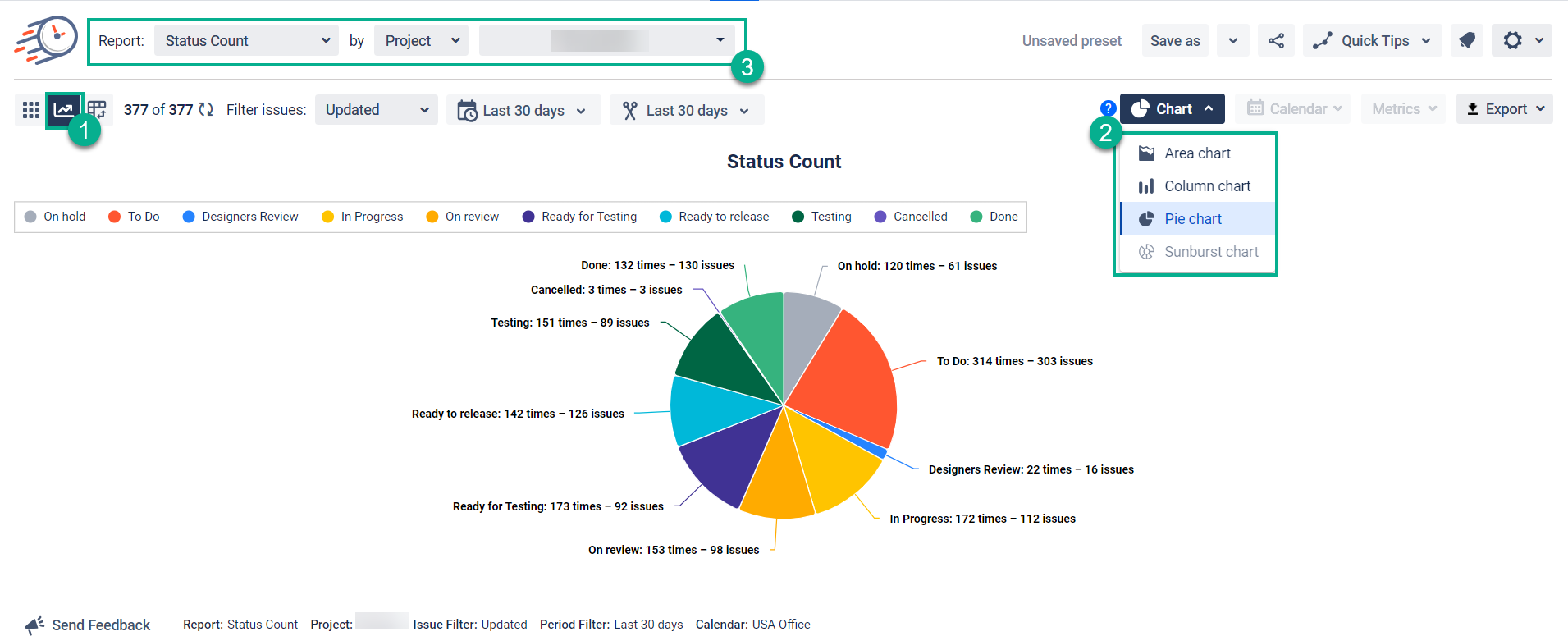Click the blue help question mark
The image size is (1568, 636).
1108,108
